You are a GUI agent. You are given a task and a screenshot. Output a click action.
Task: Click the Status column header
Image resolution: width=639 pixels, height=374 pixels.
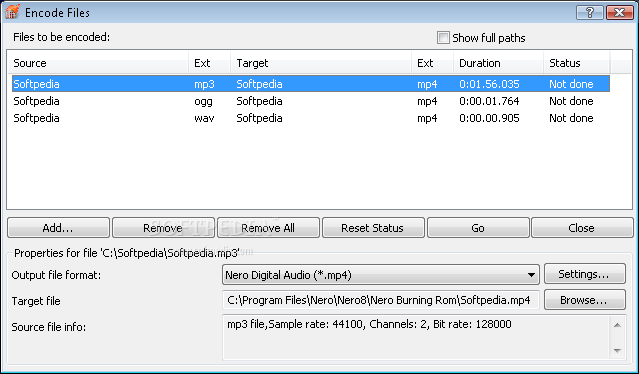(x=576, y=63)
